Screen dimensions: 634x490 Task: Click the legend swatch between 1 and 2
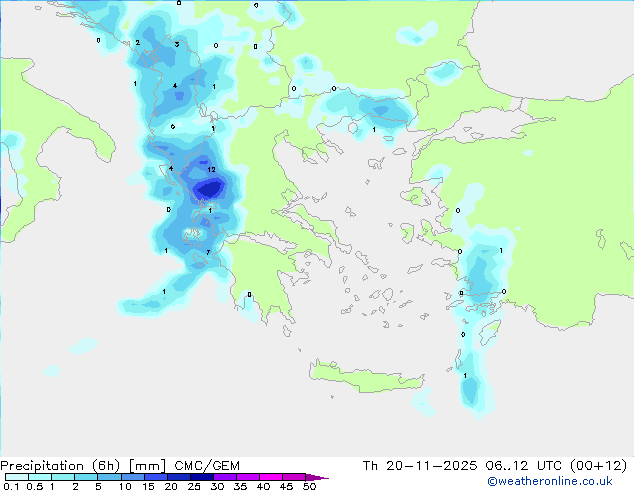[63, 477]
